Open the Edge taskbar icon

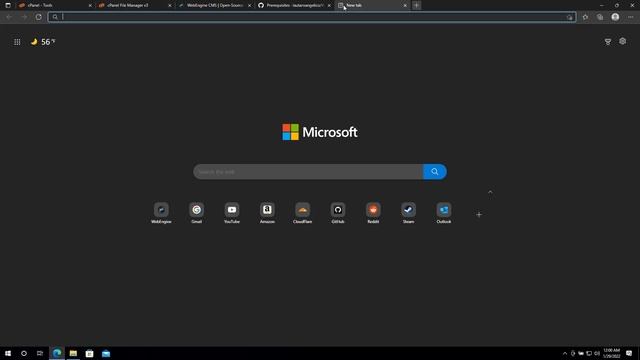(x=57, y=353)
